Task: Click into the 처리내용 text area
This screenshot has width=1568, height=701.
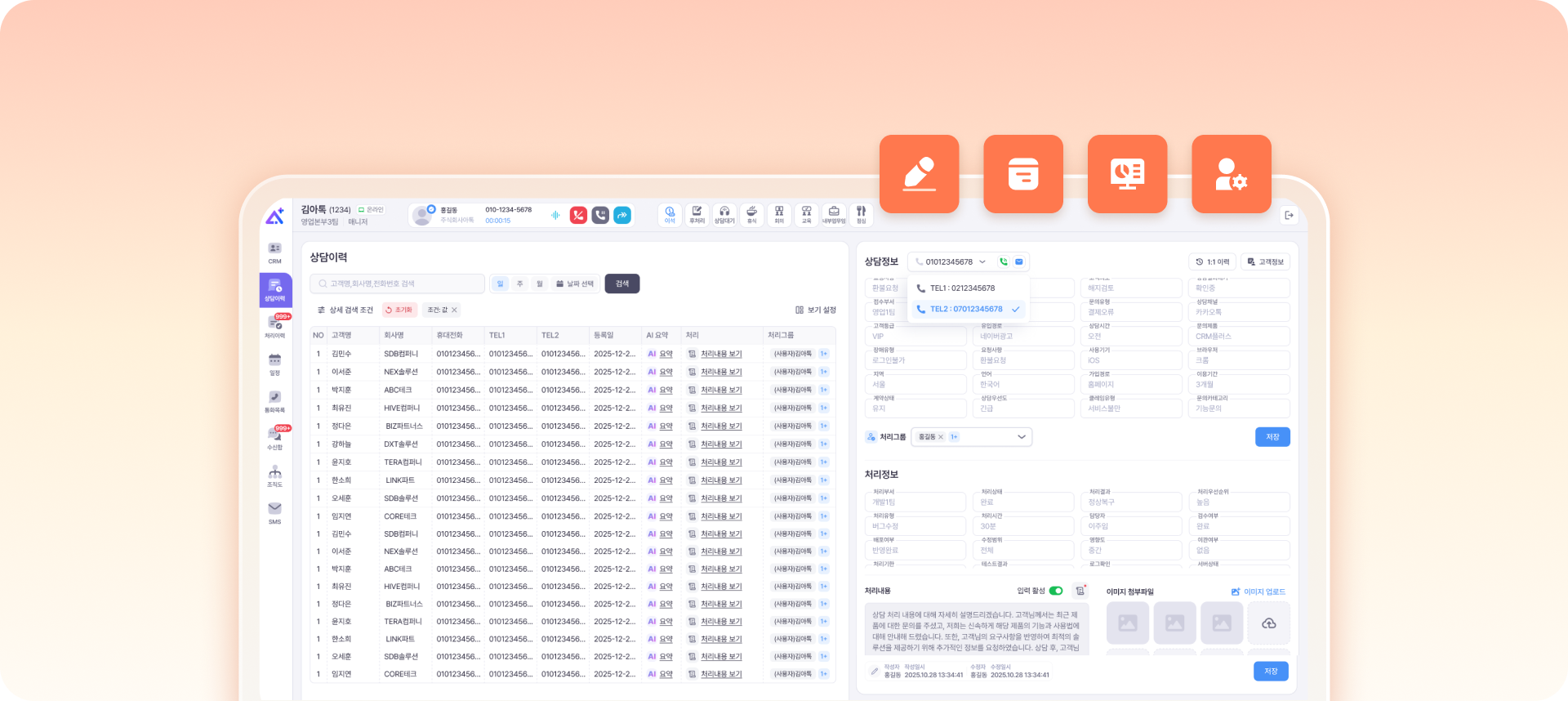Action: 977,630
